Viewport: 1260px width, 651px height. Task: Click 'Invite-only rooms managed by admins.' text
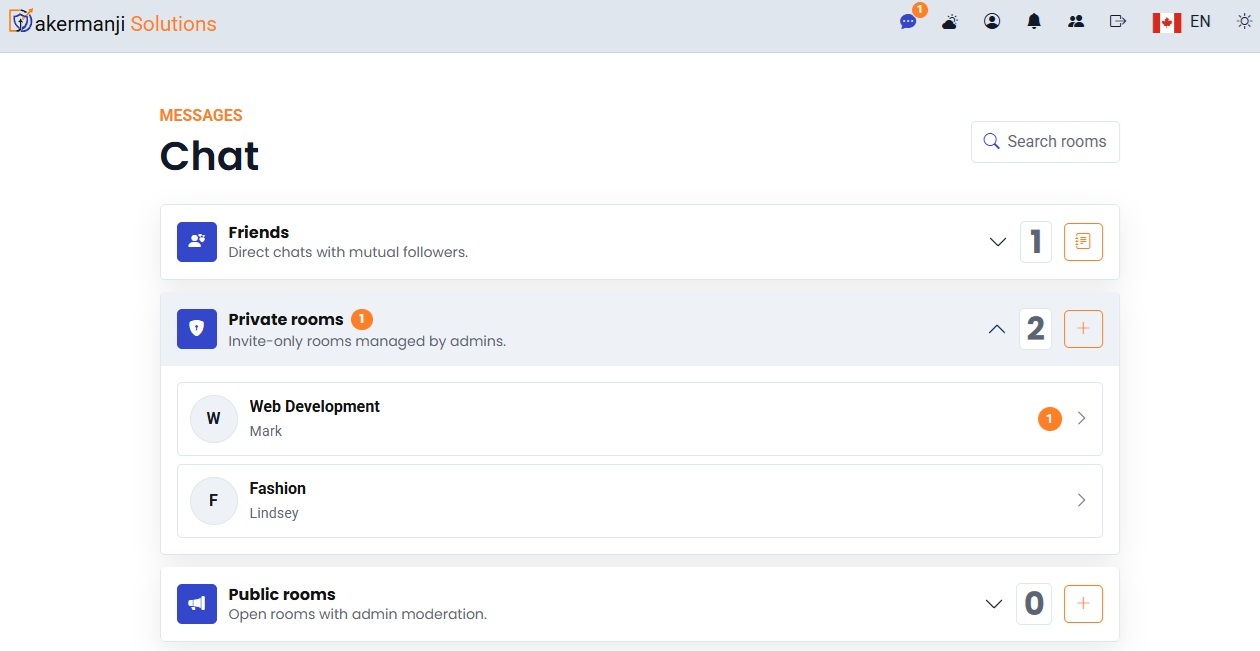tap(367, 341)
